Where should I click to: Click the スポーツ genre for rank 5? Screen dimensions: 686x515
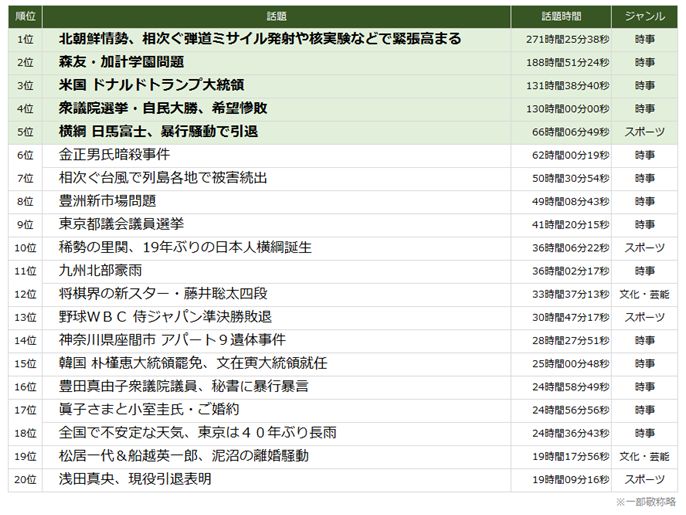645,131
